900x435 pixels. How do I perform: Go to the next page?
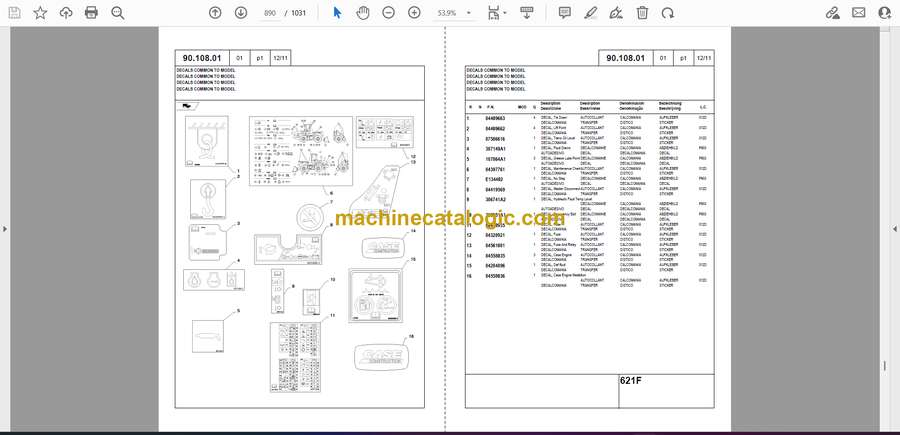[240, 13]
